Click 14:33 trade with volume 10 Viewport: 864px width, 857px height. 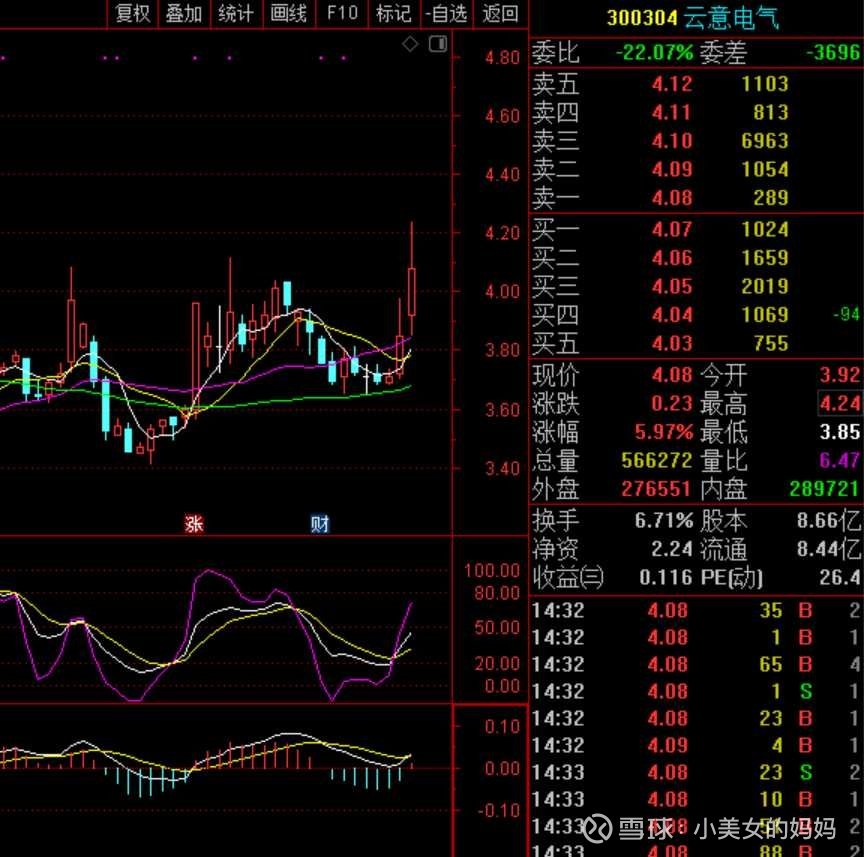pos(695,800)
